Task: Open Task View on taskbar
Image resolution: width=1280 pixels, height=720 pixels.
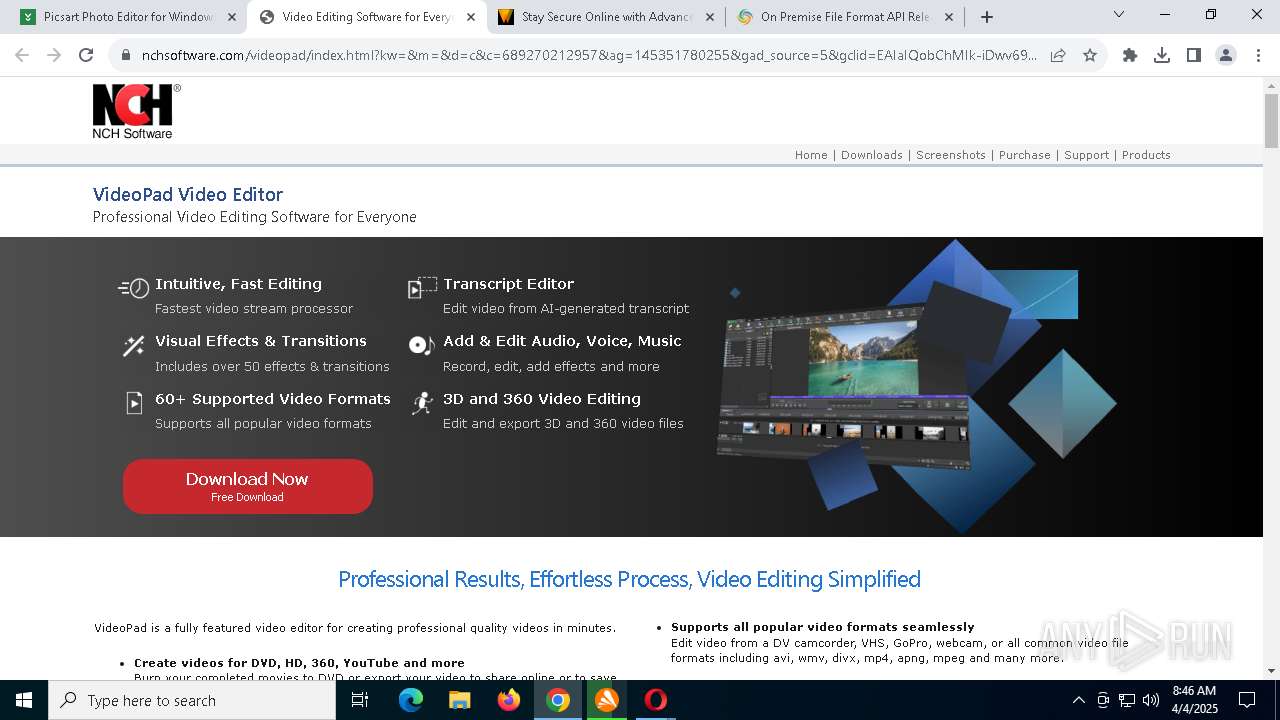Action: point(360,700)
